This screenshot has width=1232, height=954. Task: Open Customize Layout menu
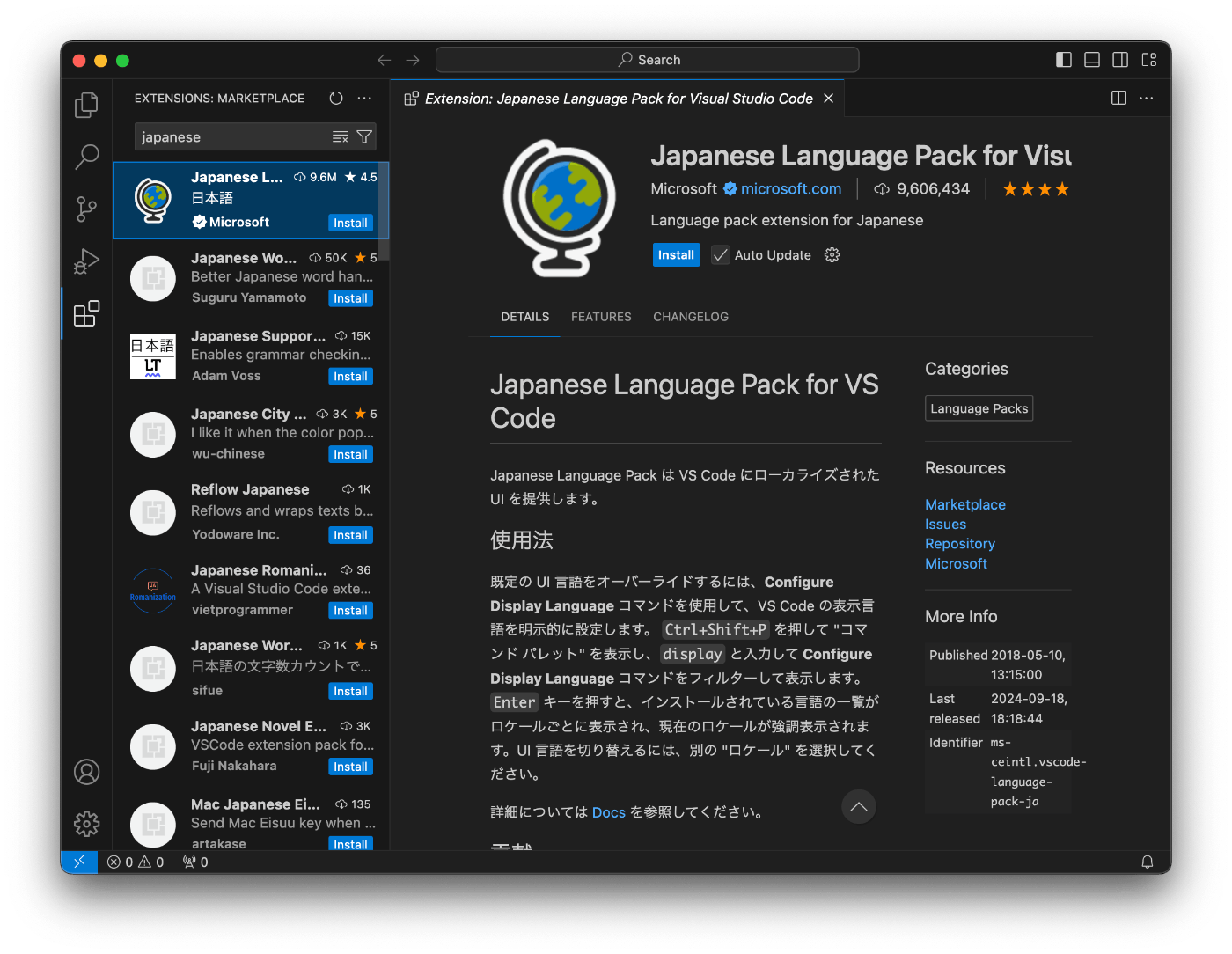tap(1149, 60)
